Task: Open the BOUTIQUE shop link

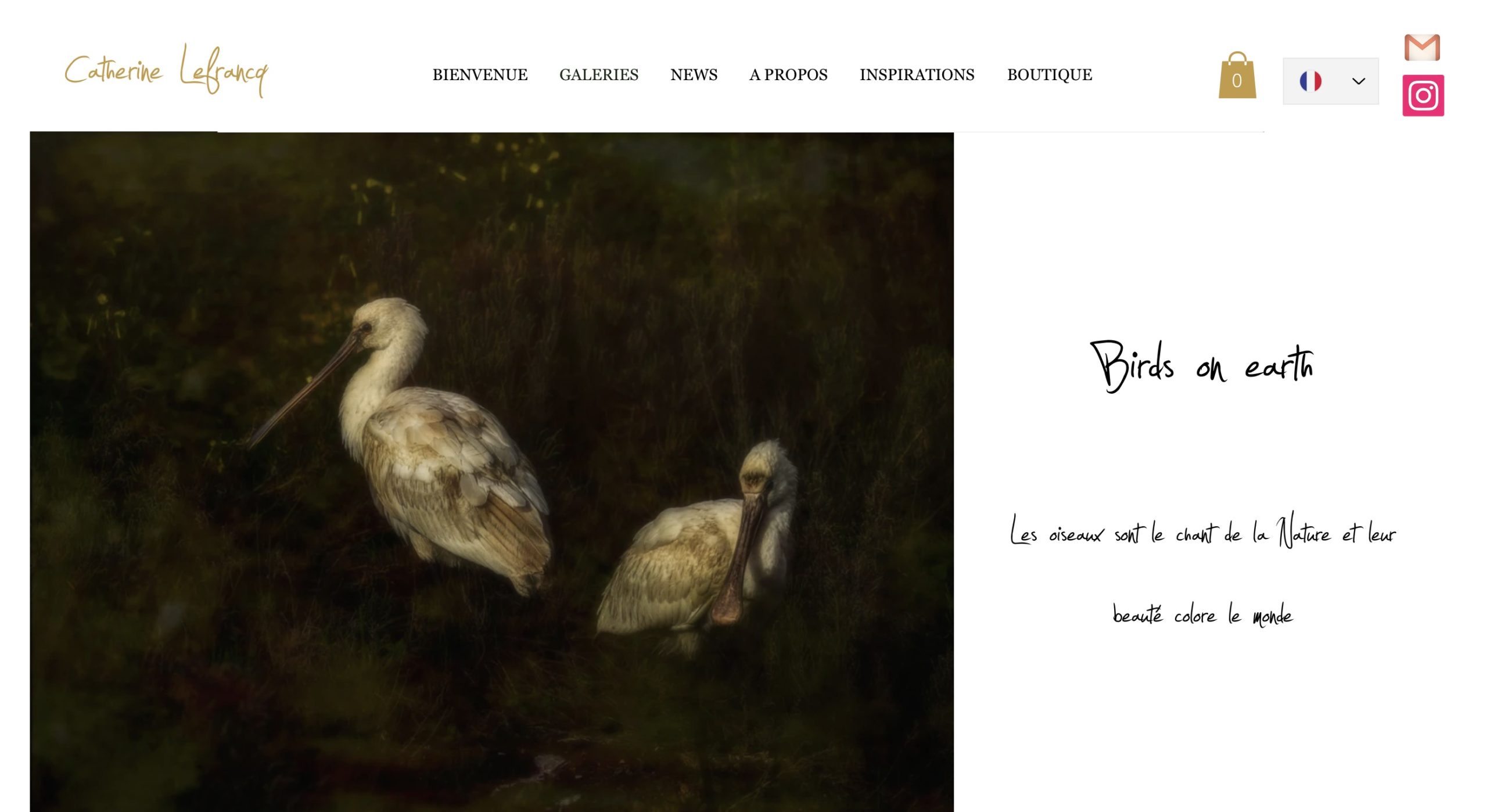Action: tap(1050, 75)
